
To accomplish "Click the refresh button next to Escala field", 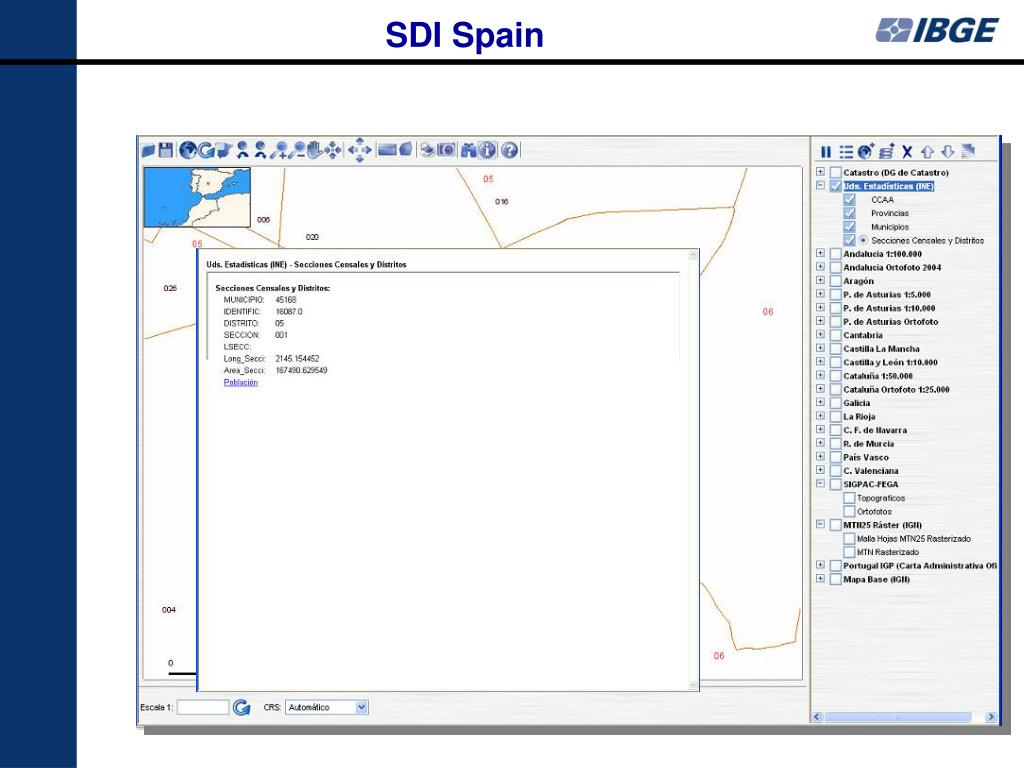I will tap(242, 707).
